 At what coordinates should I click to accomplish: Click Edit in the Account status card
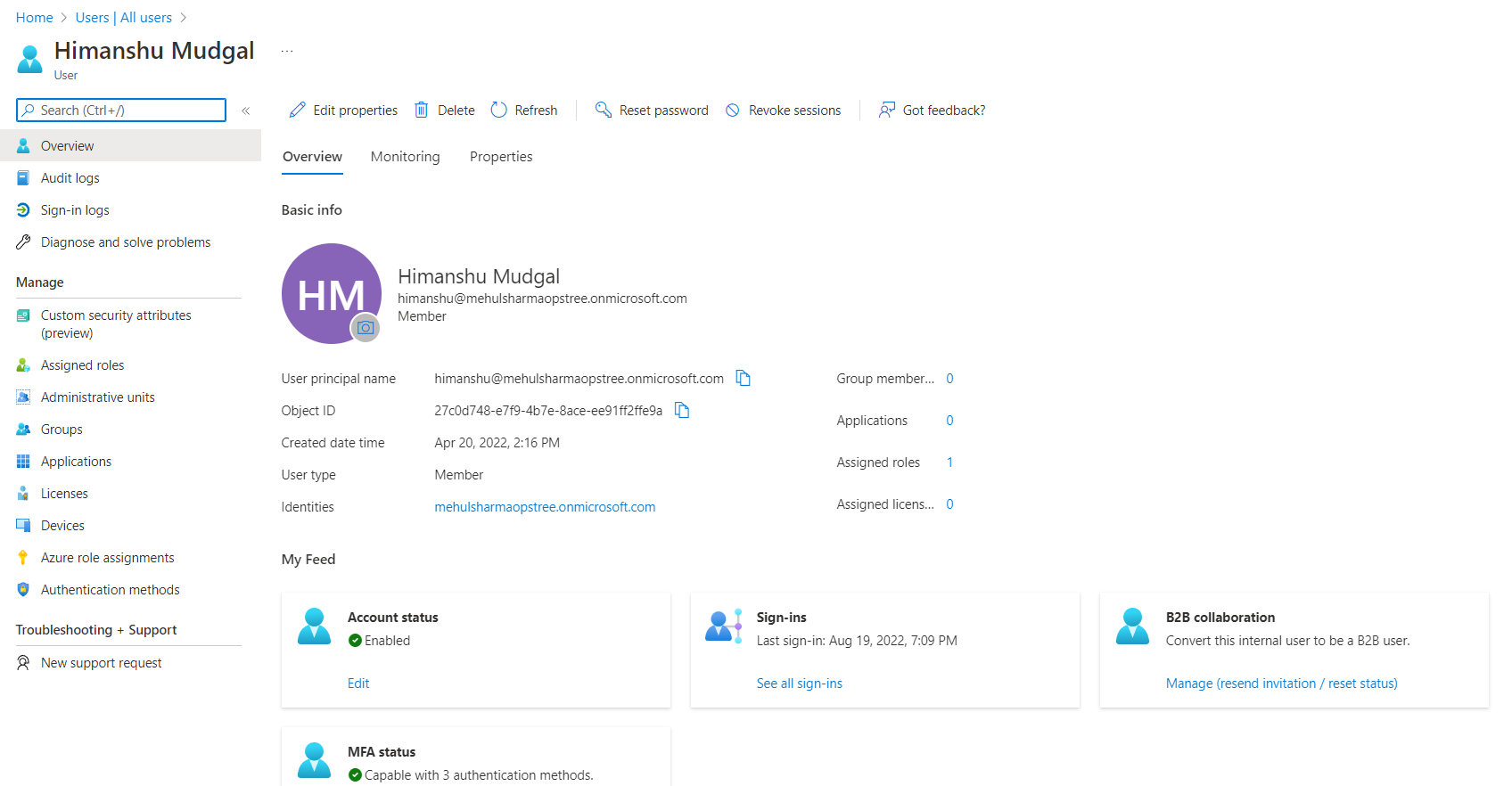[358, 684]
